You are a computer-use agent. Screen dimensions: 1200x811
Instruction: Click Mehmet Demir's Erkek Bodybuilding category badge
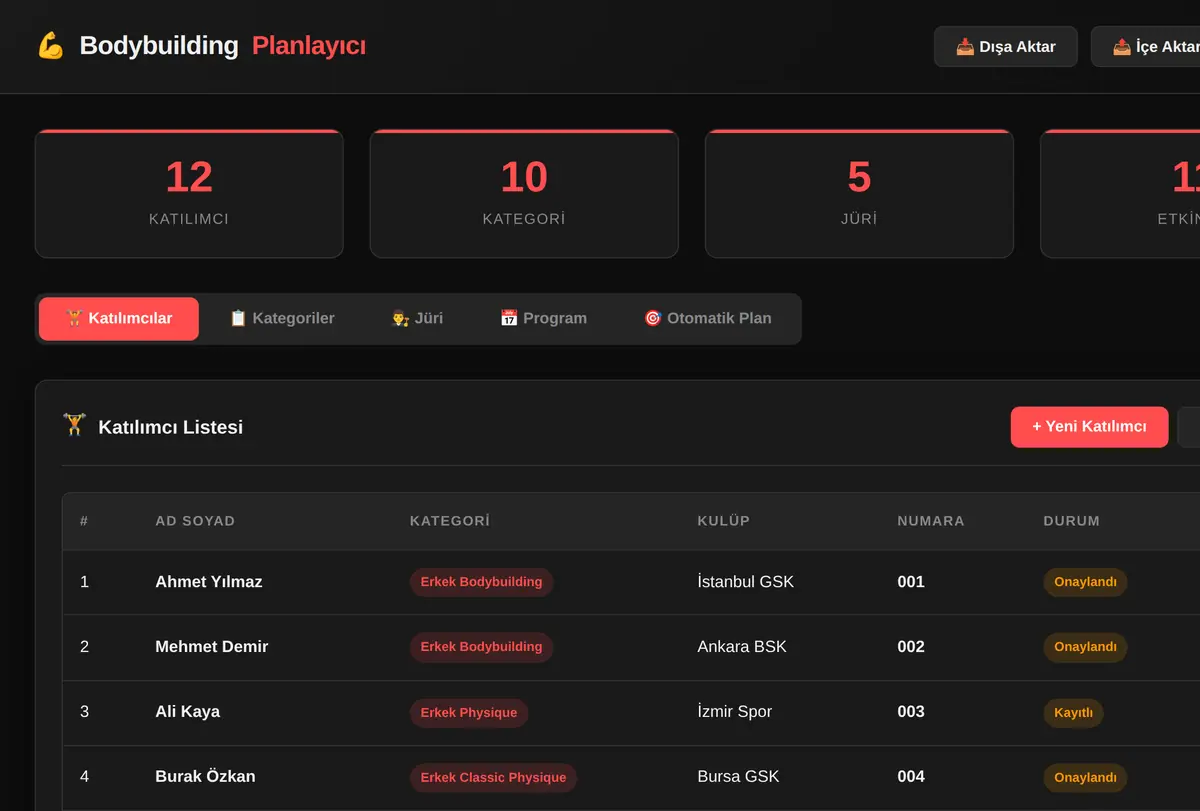point(481,647)
